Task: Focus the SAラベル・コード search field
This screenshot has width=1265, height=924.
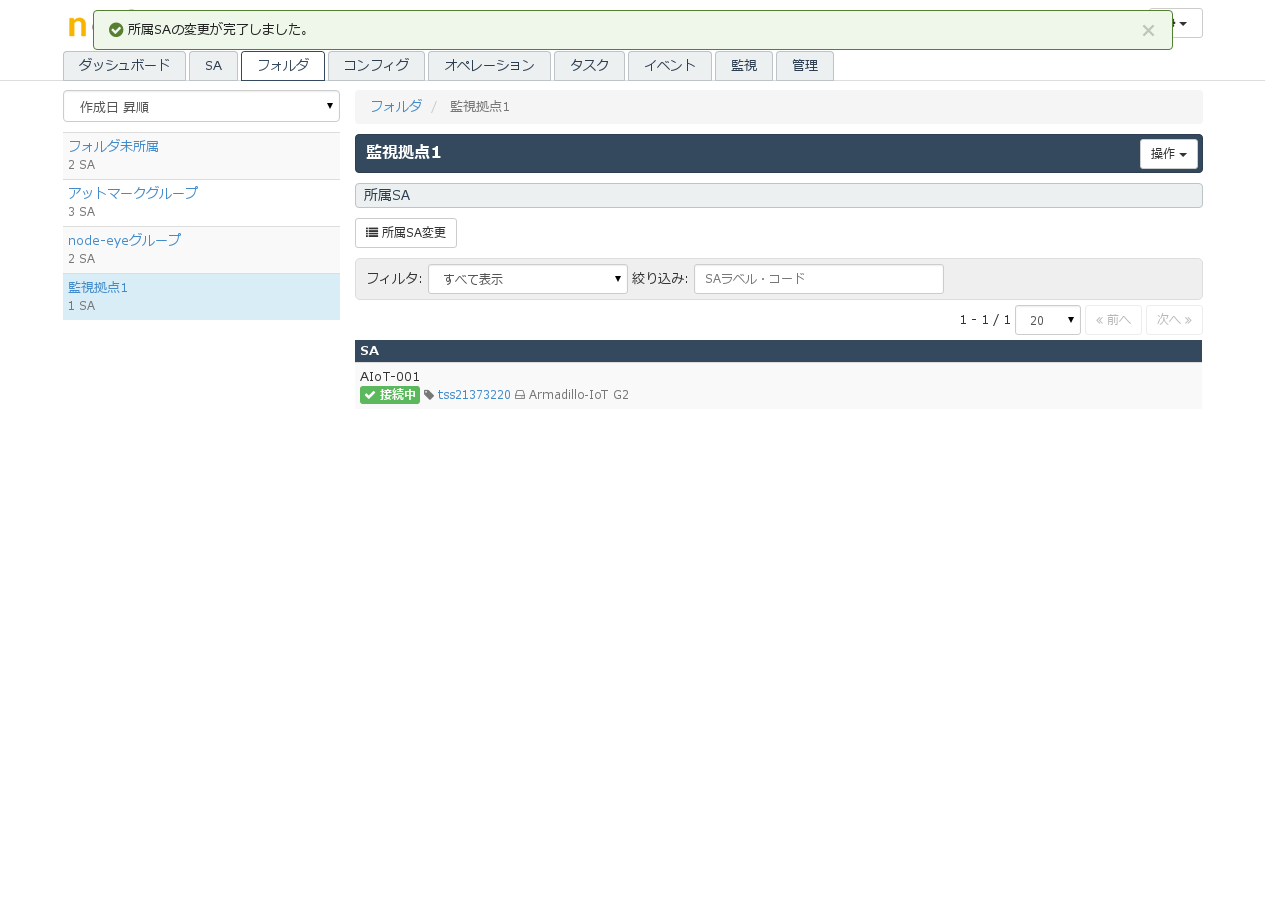Action: (819, 279)
